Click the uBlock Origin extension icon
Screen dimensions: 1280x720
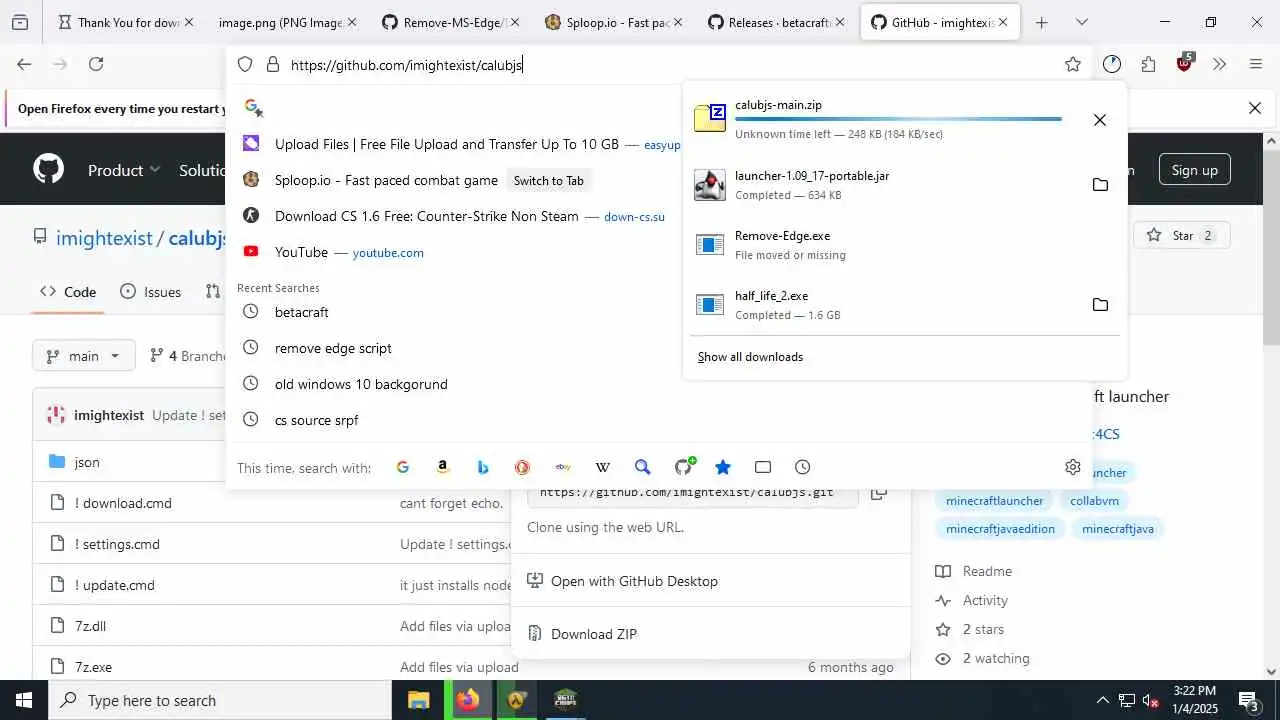pos(1185,62)
